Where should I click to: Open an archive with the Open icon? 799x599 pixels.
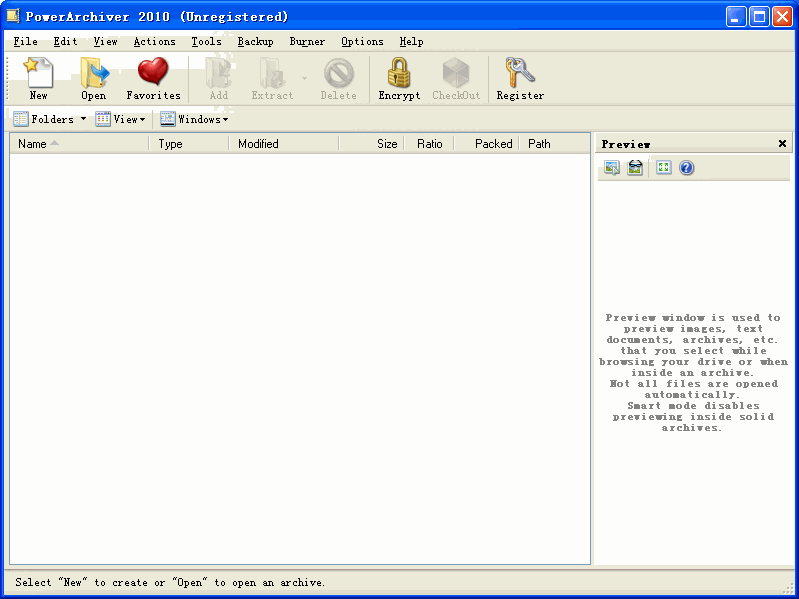tap(94, 78)
